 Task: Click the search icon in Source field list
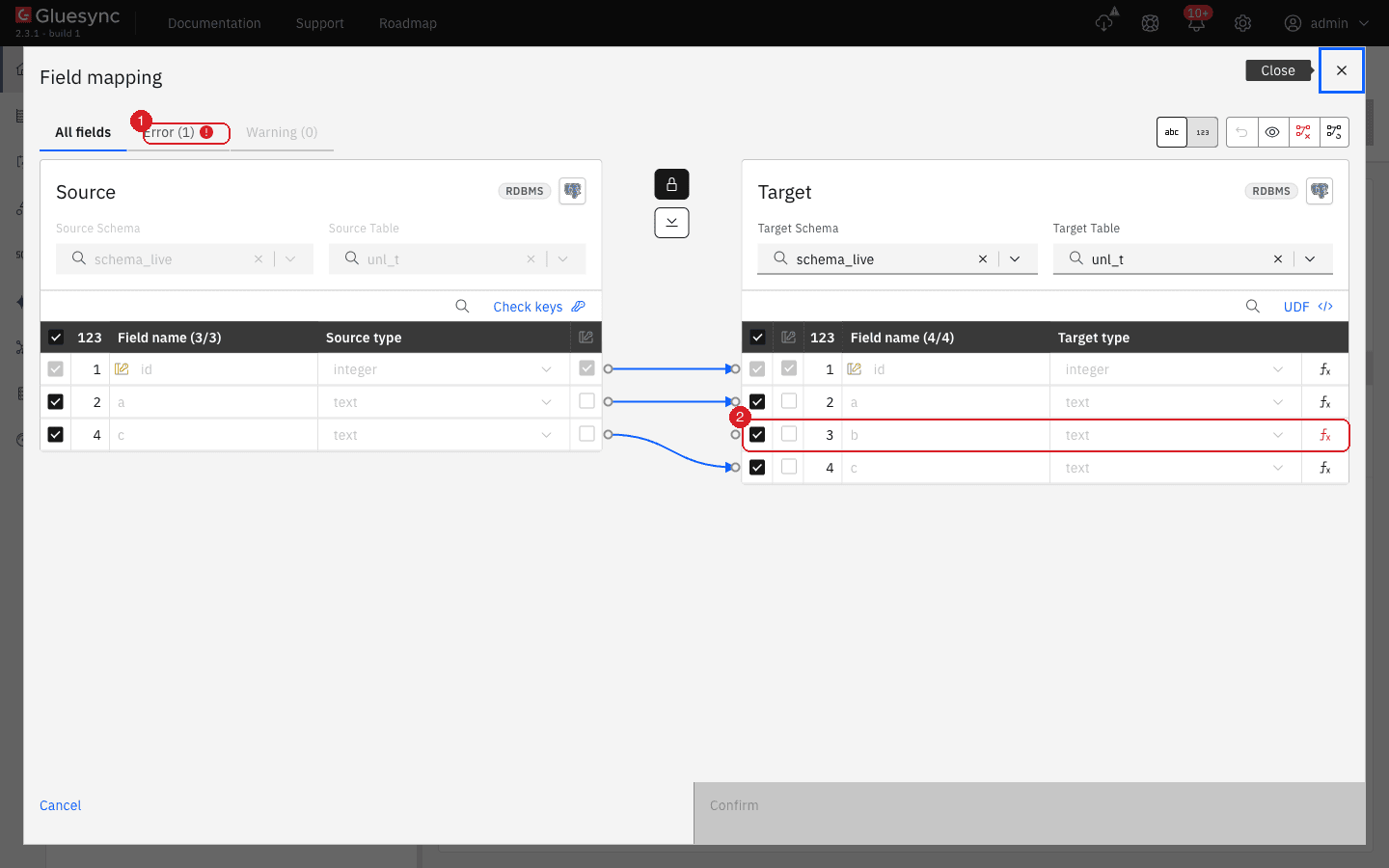(462, 307)
